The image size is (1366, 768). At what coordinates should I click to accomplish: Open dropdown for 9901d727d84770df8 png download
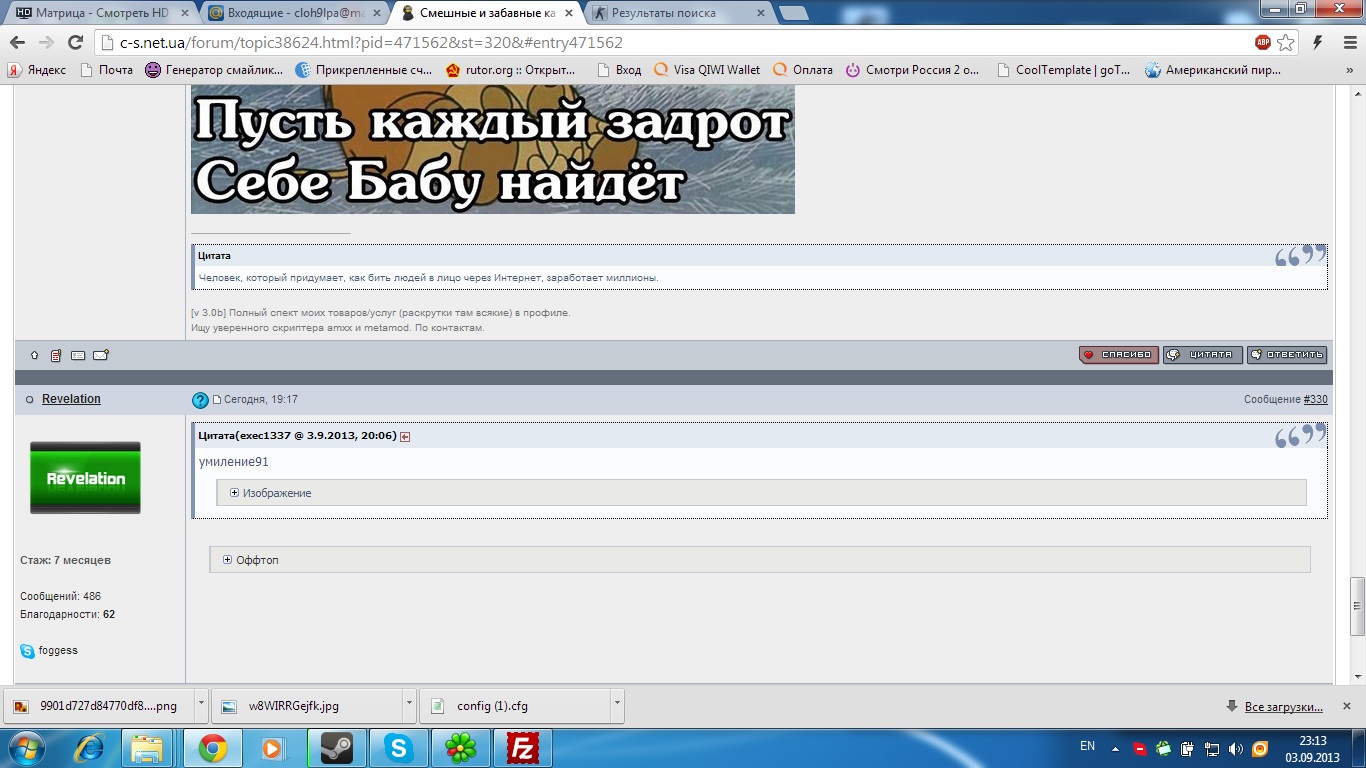pos(201,704)
